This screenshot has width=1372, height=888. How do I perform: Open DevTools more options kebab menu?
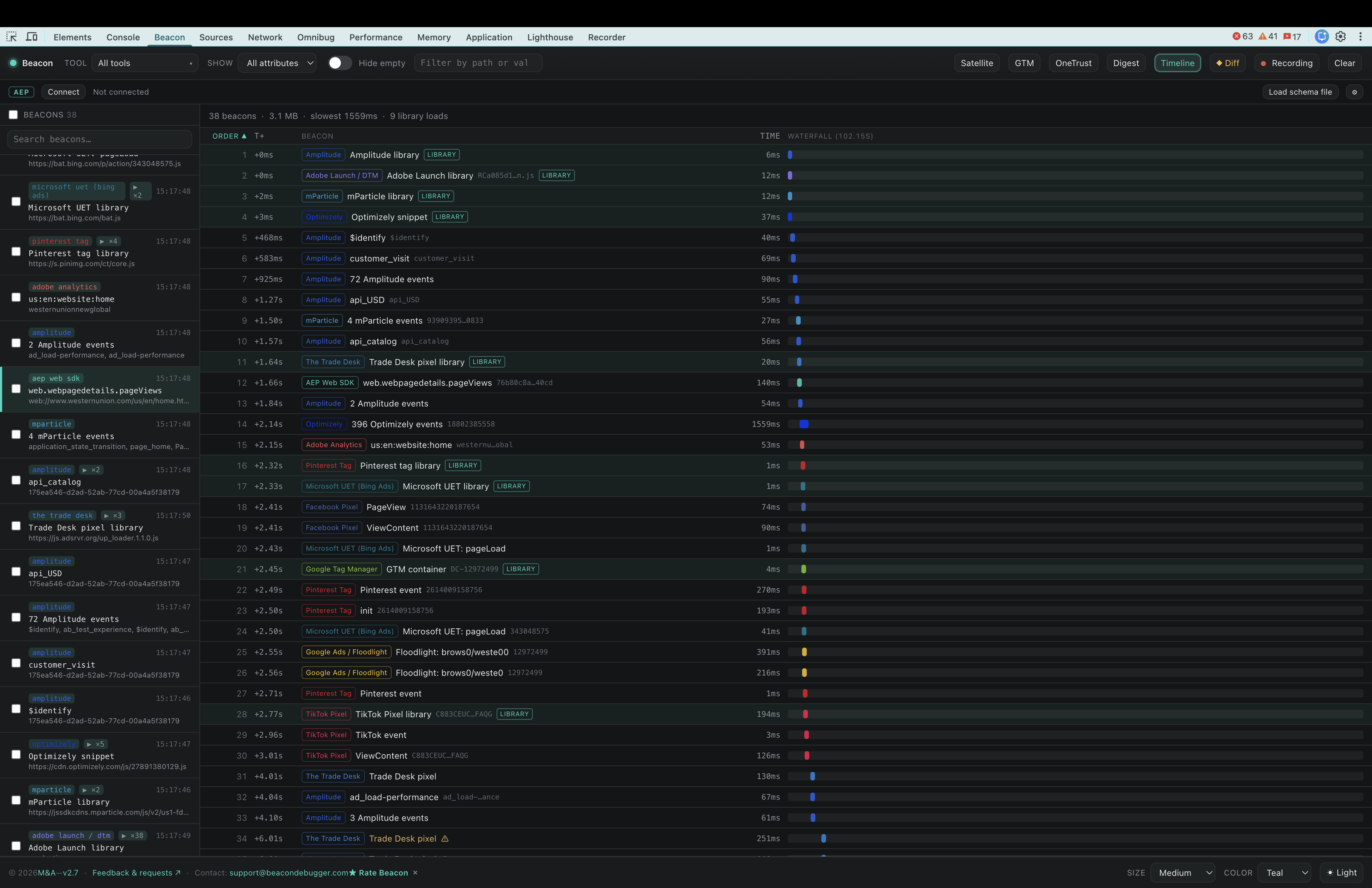[1361, 37]
